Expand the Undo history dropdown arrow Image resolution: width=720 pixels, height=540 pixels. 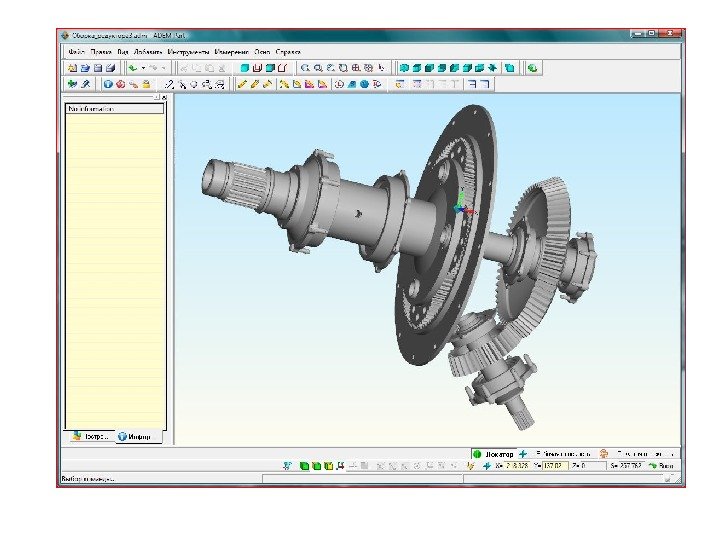tap(143, 68)
